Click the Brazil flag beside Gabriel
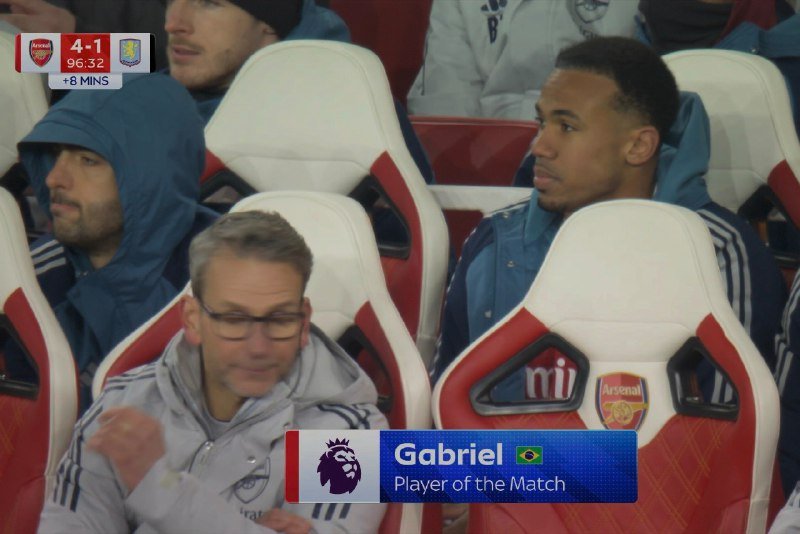The height and width of the screenshot is (534, 800). pos(529,455)
